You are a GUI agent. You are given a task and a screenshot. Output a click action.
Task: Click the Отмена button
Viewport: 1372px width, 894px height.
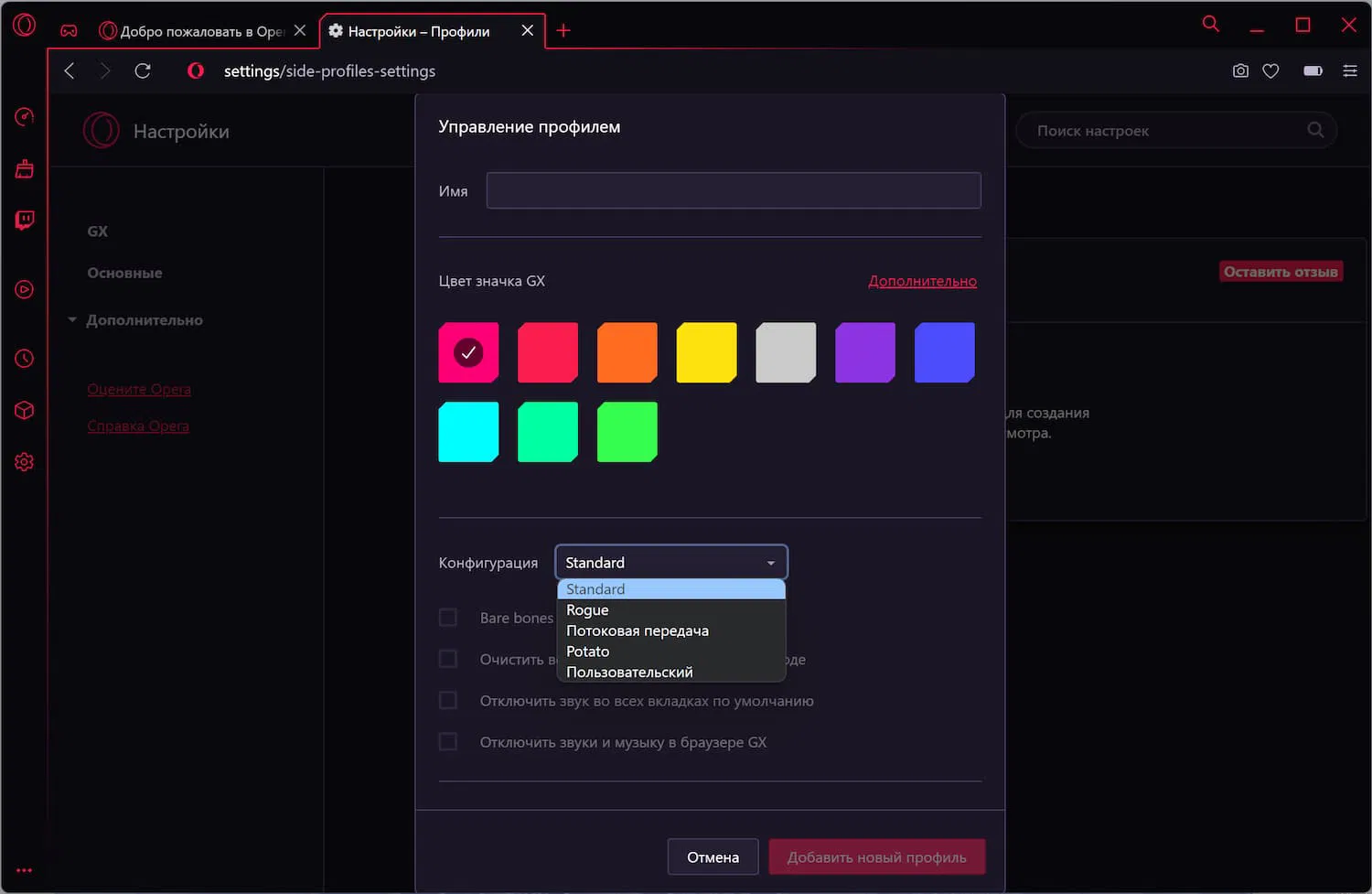(x=713, y=856)
